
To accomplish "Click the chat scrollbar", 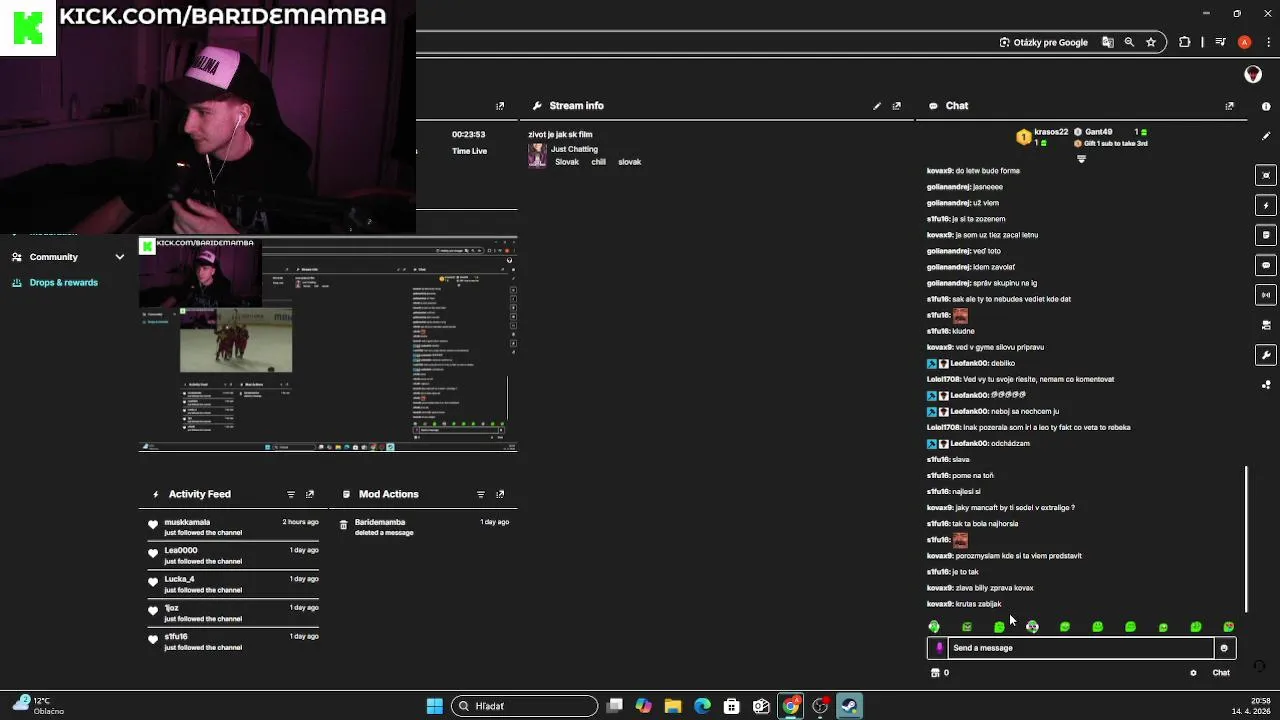I will tap(1246, 538).
